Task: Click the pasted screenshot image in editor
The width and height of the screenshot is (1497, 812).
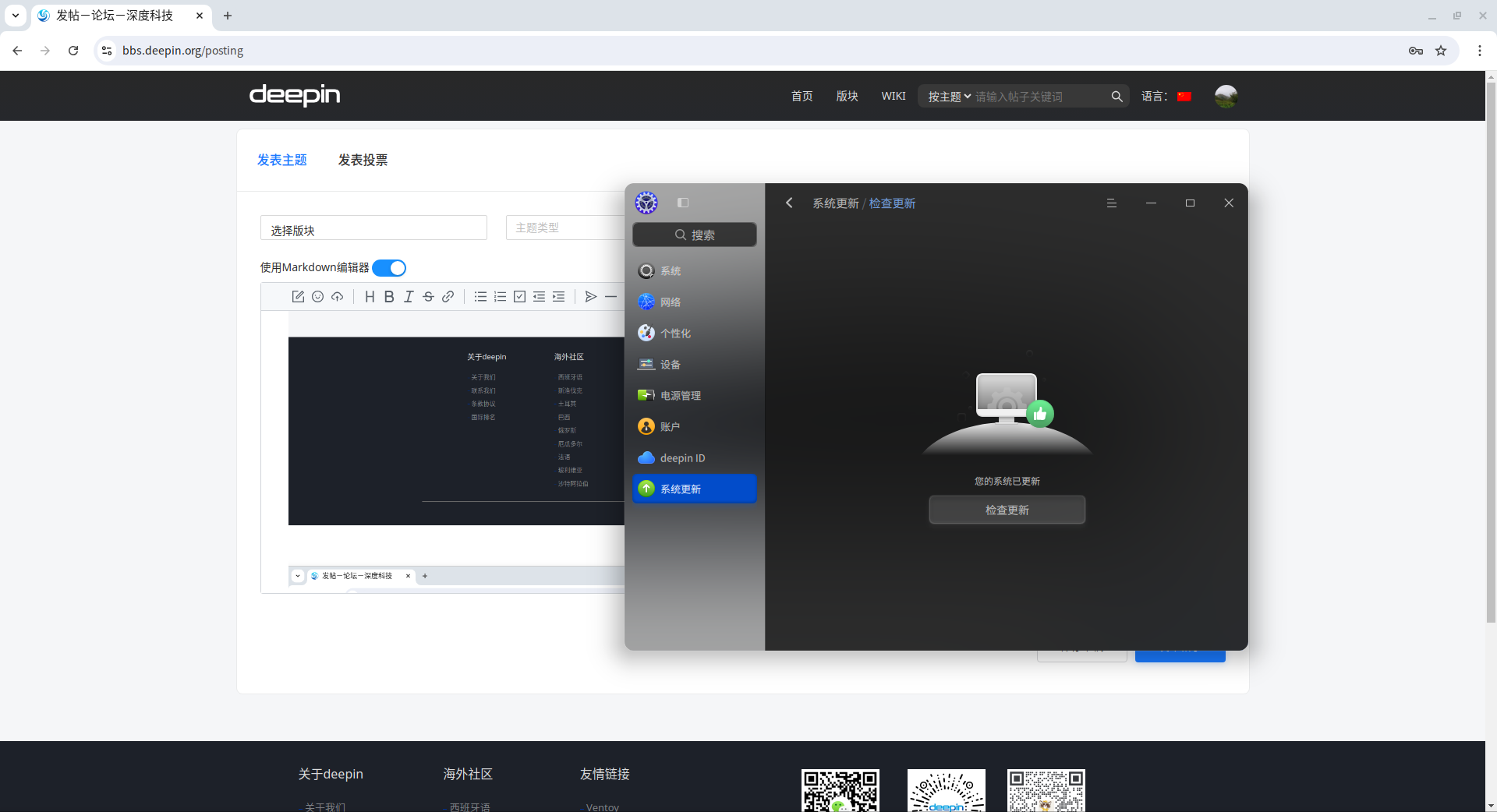Action: pos(456,431)
